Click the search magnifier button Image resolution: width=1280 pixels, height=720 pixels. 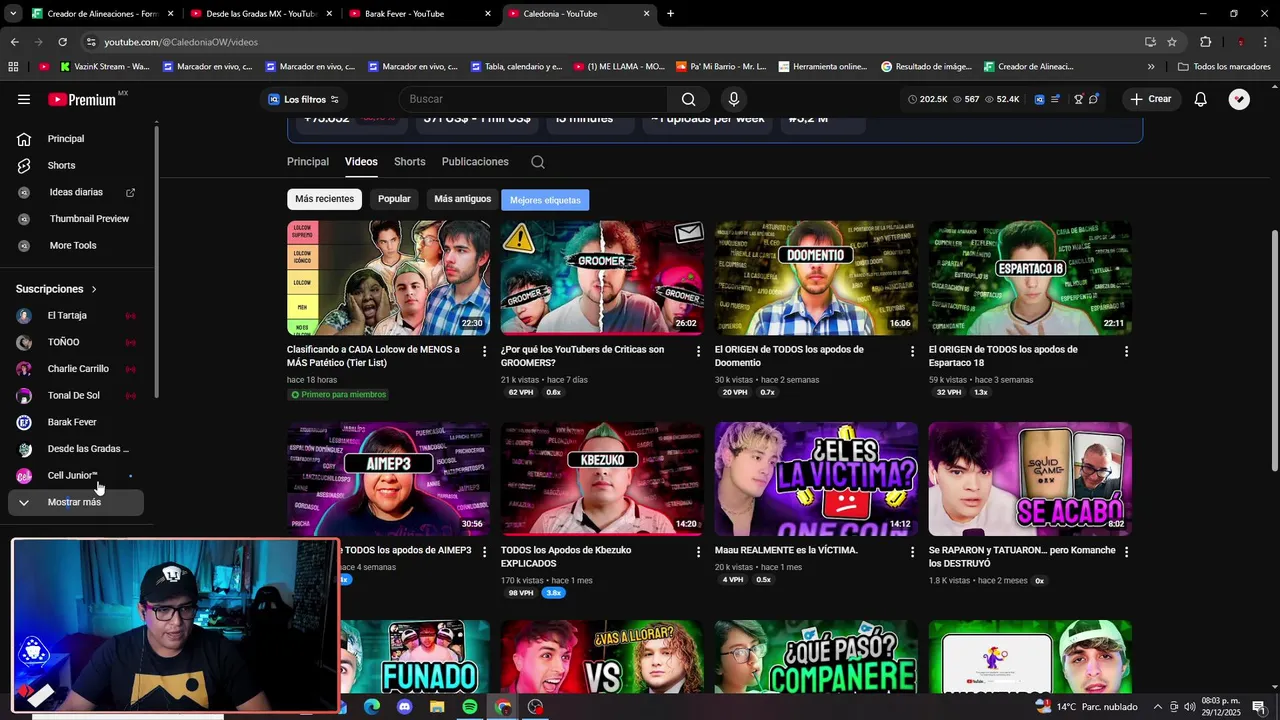point(688,99)
